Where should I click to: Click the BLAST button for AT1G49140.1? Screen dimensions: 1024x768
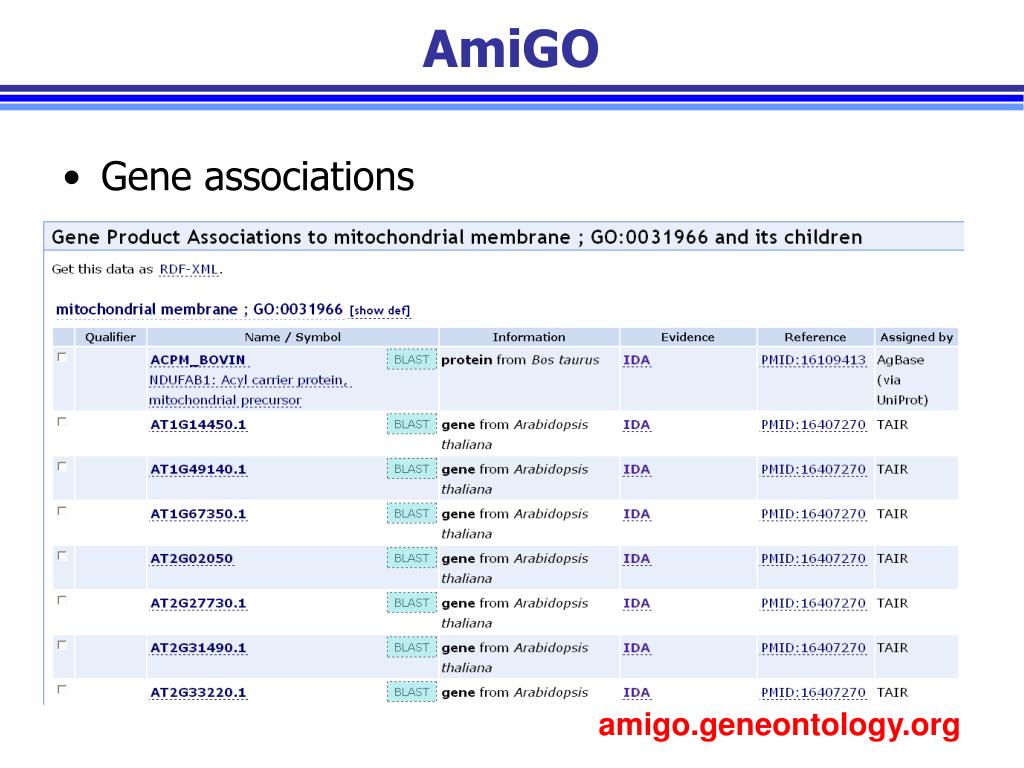tap(411, 469)
